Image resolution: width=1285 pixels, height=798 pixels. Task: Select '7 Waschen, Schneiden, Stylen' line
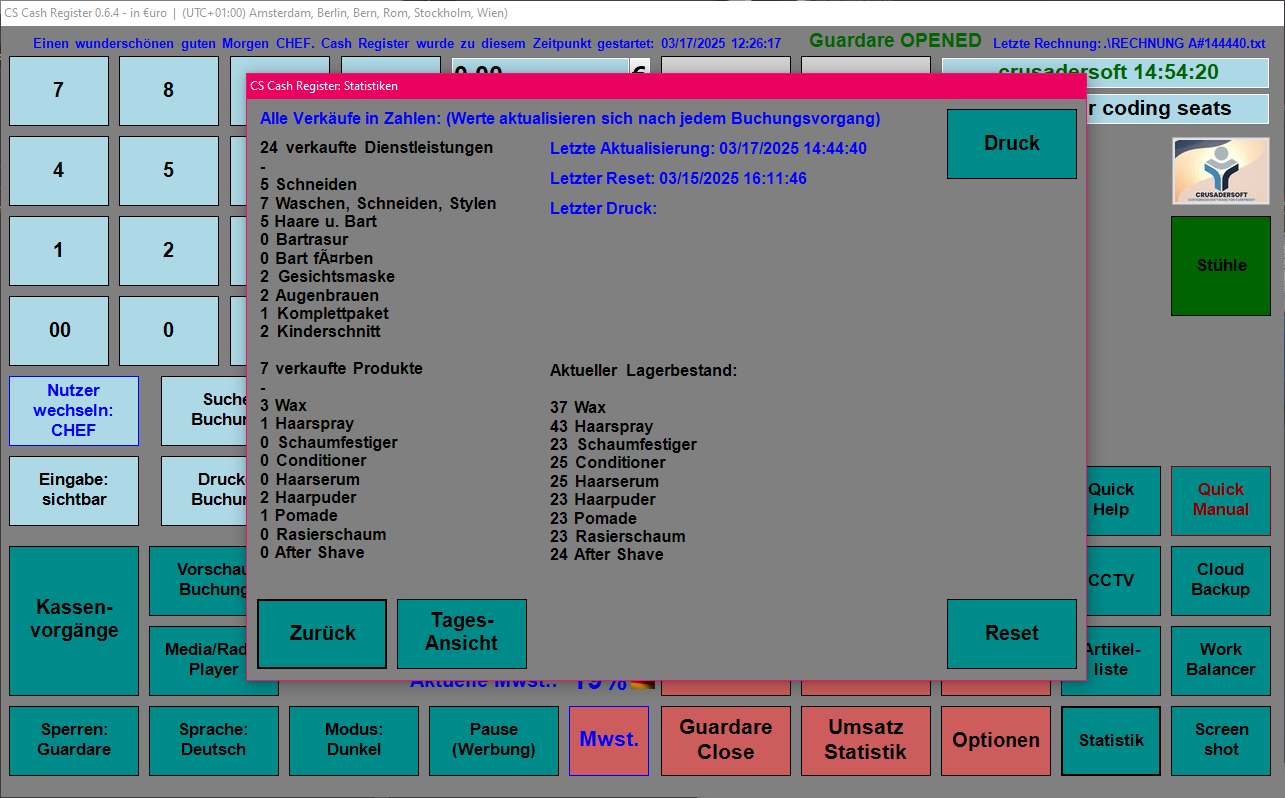tap(378, 203)
